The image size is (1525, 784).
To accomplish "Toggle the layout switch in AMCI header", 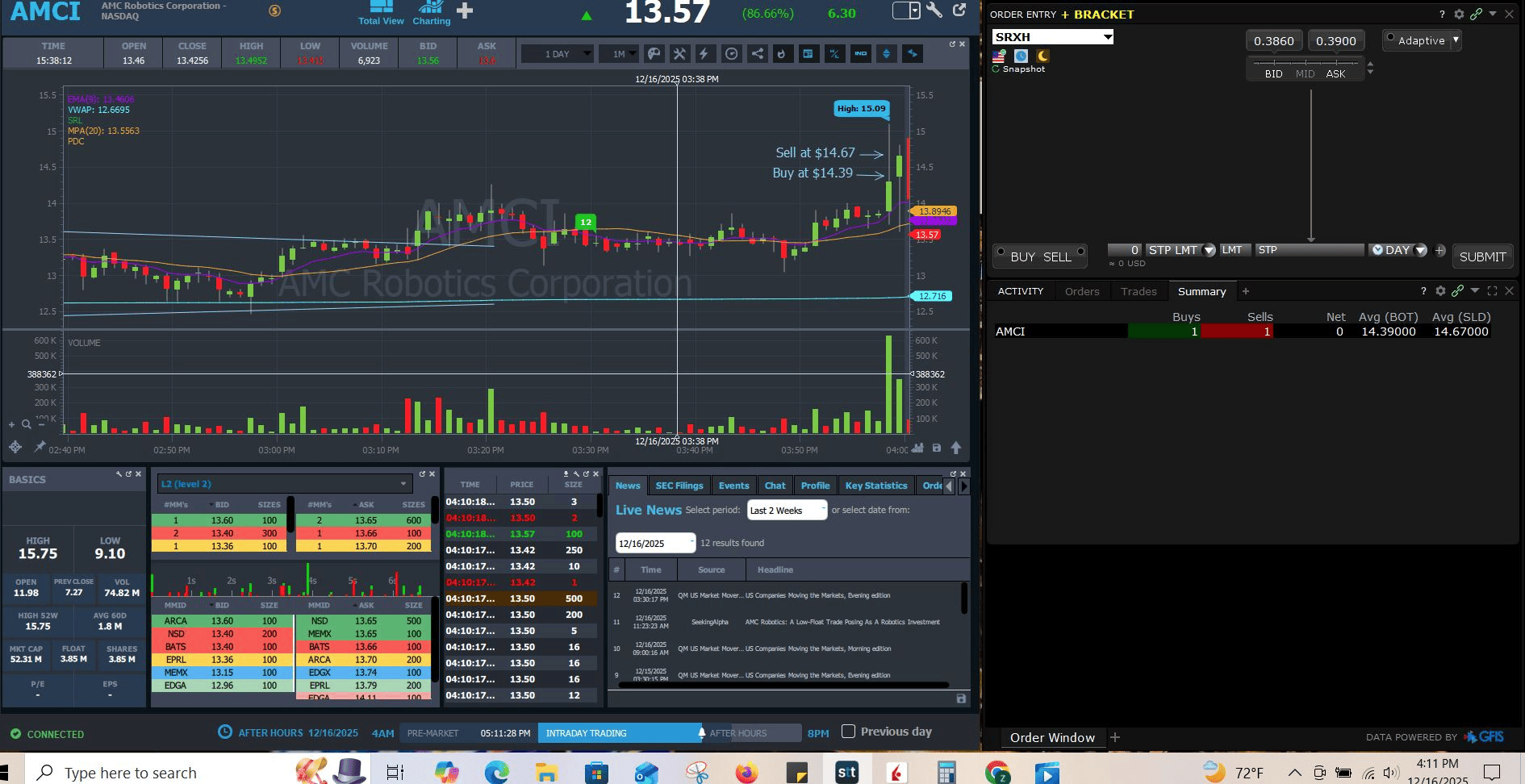I will point(906,10).
